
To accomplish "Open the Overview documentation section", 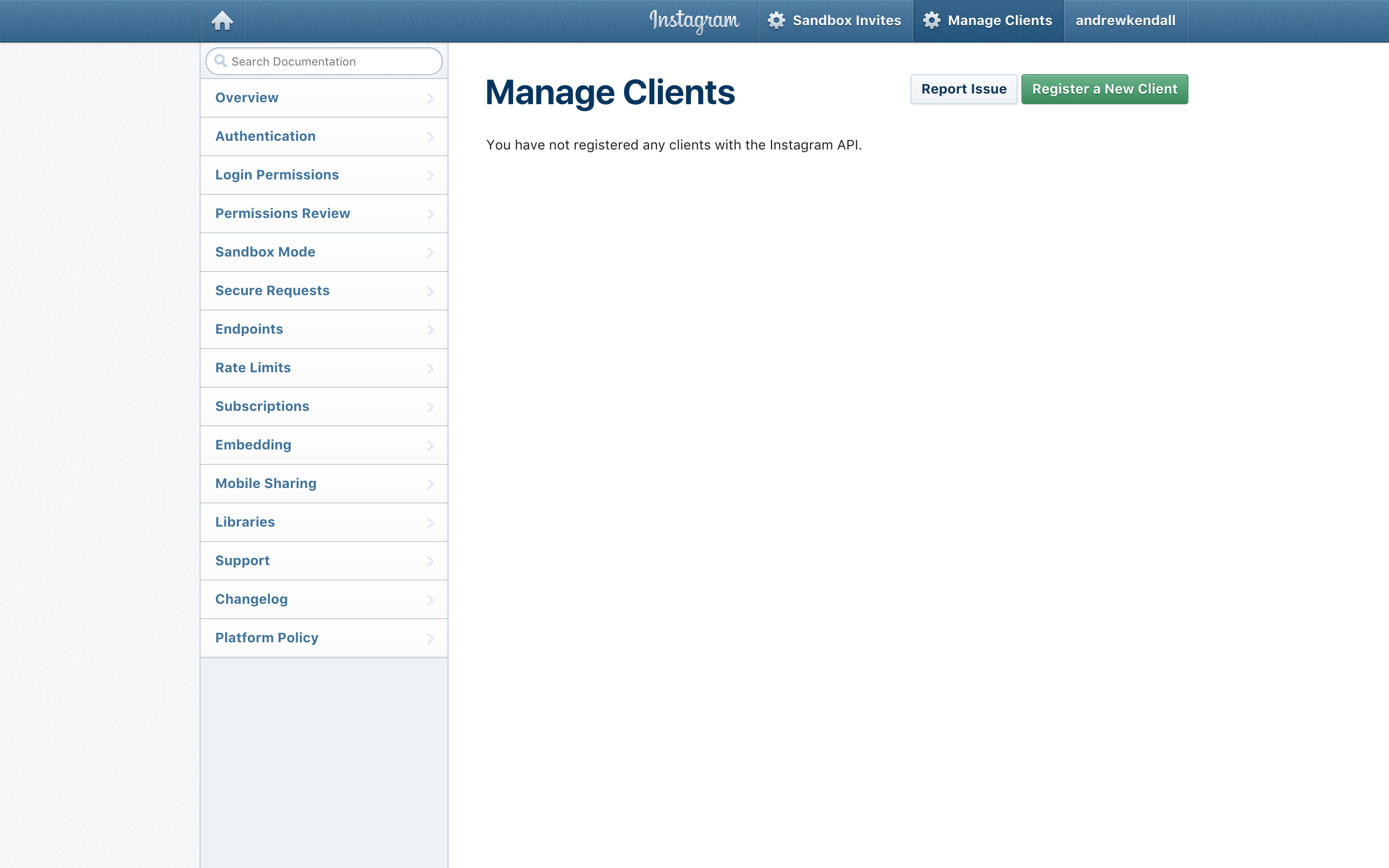I will point(324,97).
